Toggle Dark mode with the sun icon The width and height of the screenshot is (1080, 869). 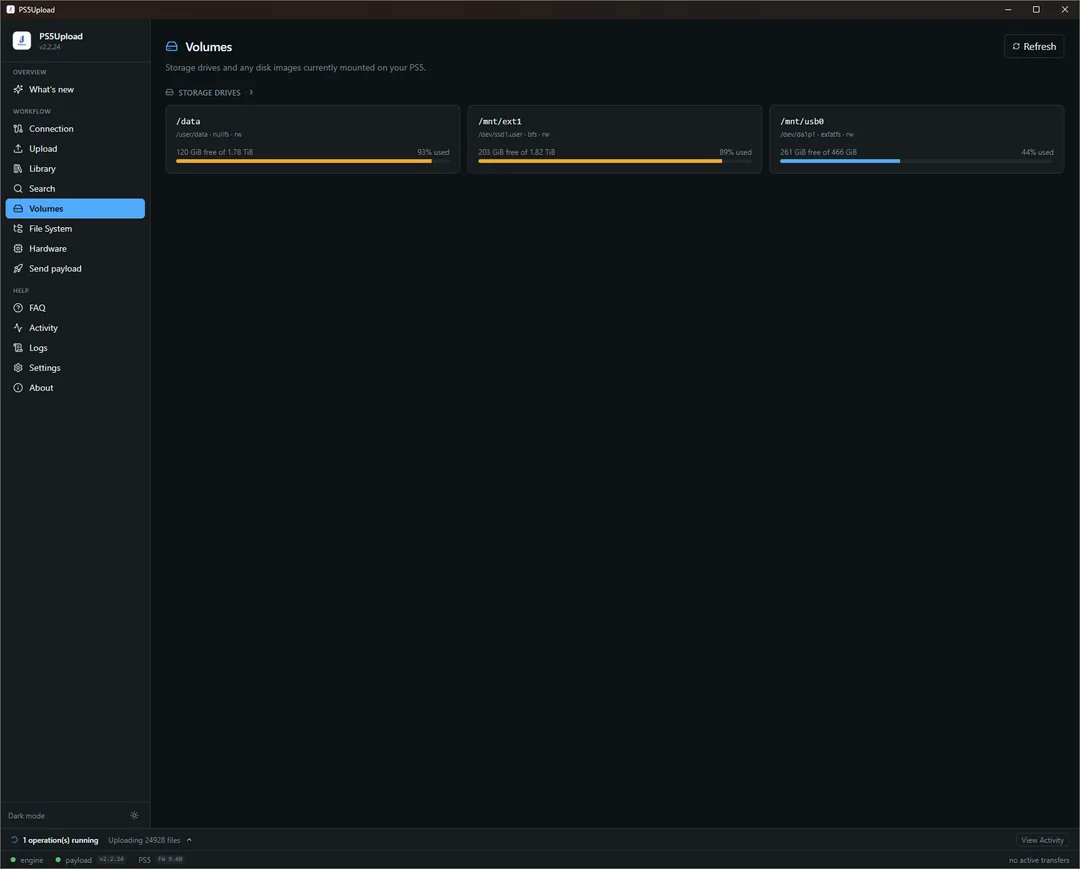pos(134,815)
